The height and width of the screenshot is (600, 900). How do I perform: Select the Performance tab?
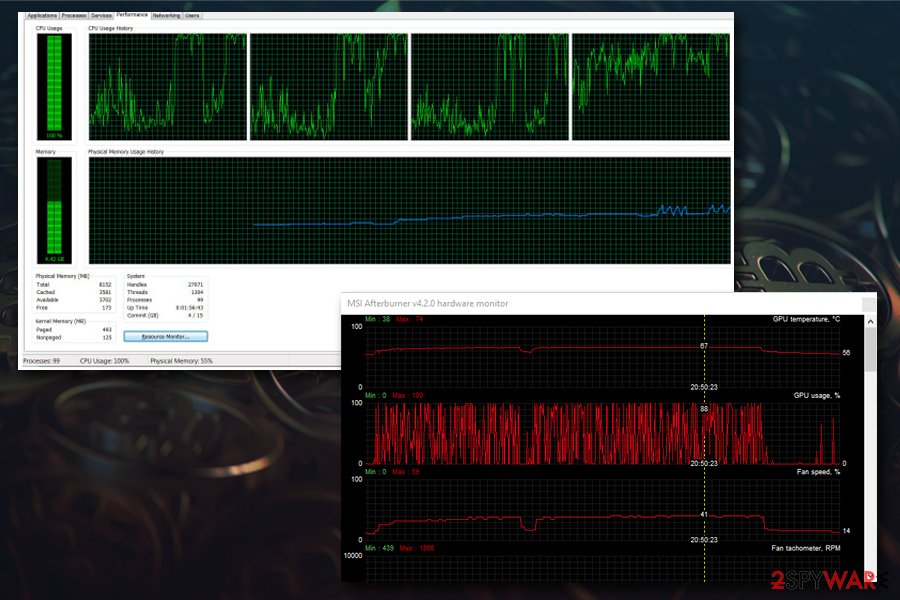(131, 14)
